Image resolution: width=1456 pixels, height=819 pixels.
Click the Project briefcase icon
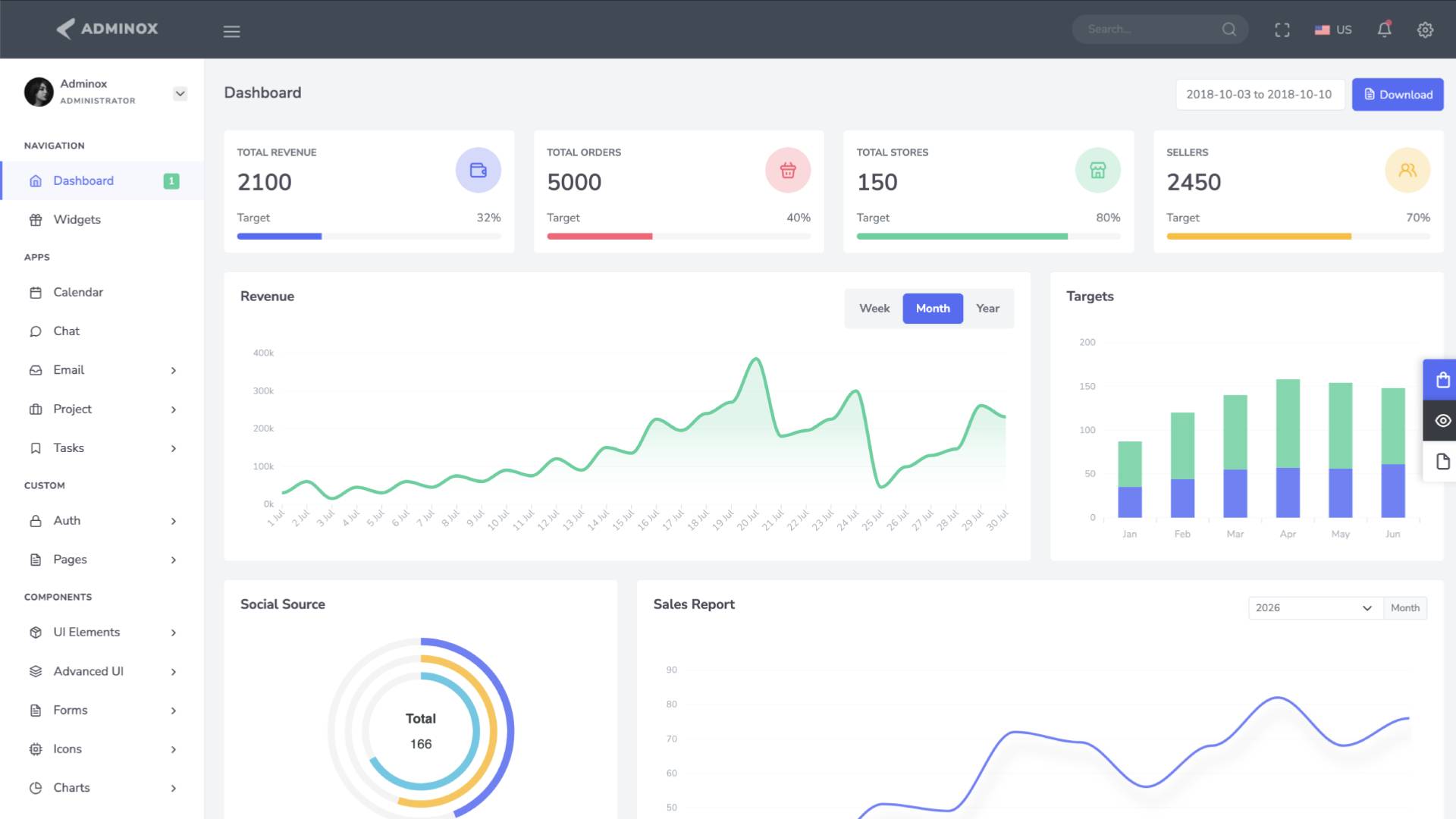point(36,409)
